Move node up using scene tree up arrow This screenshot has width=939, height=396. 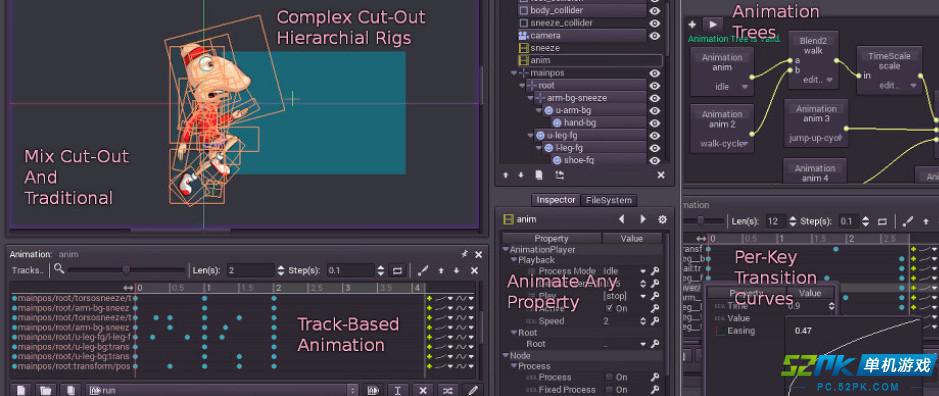click(505, 175)
